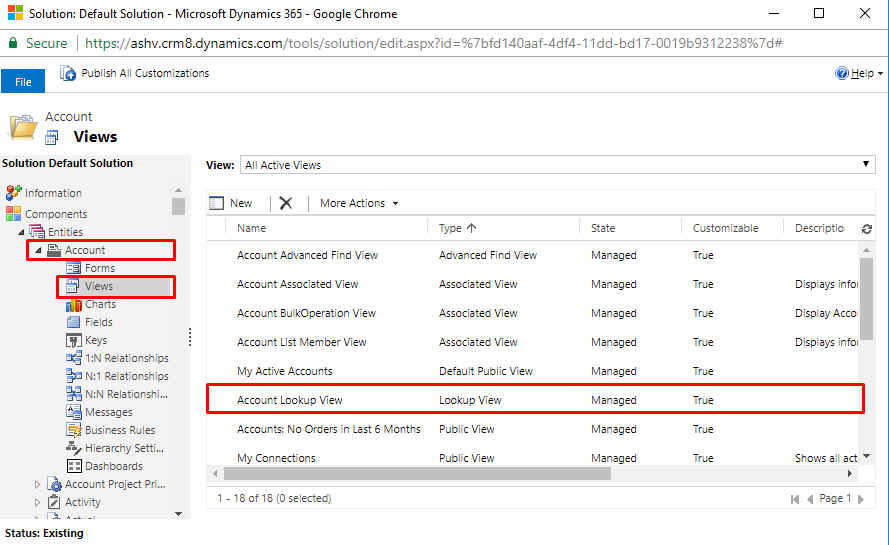The height and width of the screenshot is (545, 889).
Task: Open the Help dropdown arrow
Action: 880,74
